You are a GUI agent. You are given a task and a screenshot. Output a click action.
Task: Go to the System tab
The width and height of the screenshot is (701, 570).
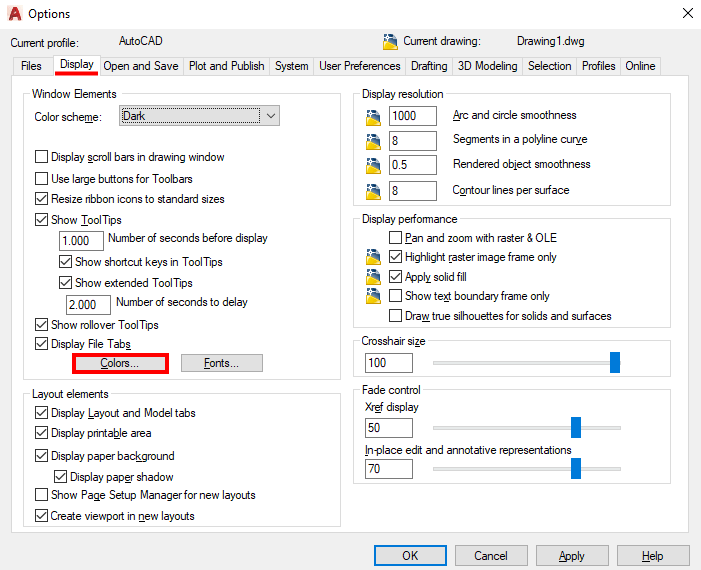tap(291, 66)
